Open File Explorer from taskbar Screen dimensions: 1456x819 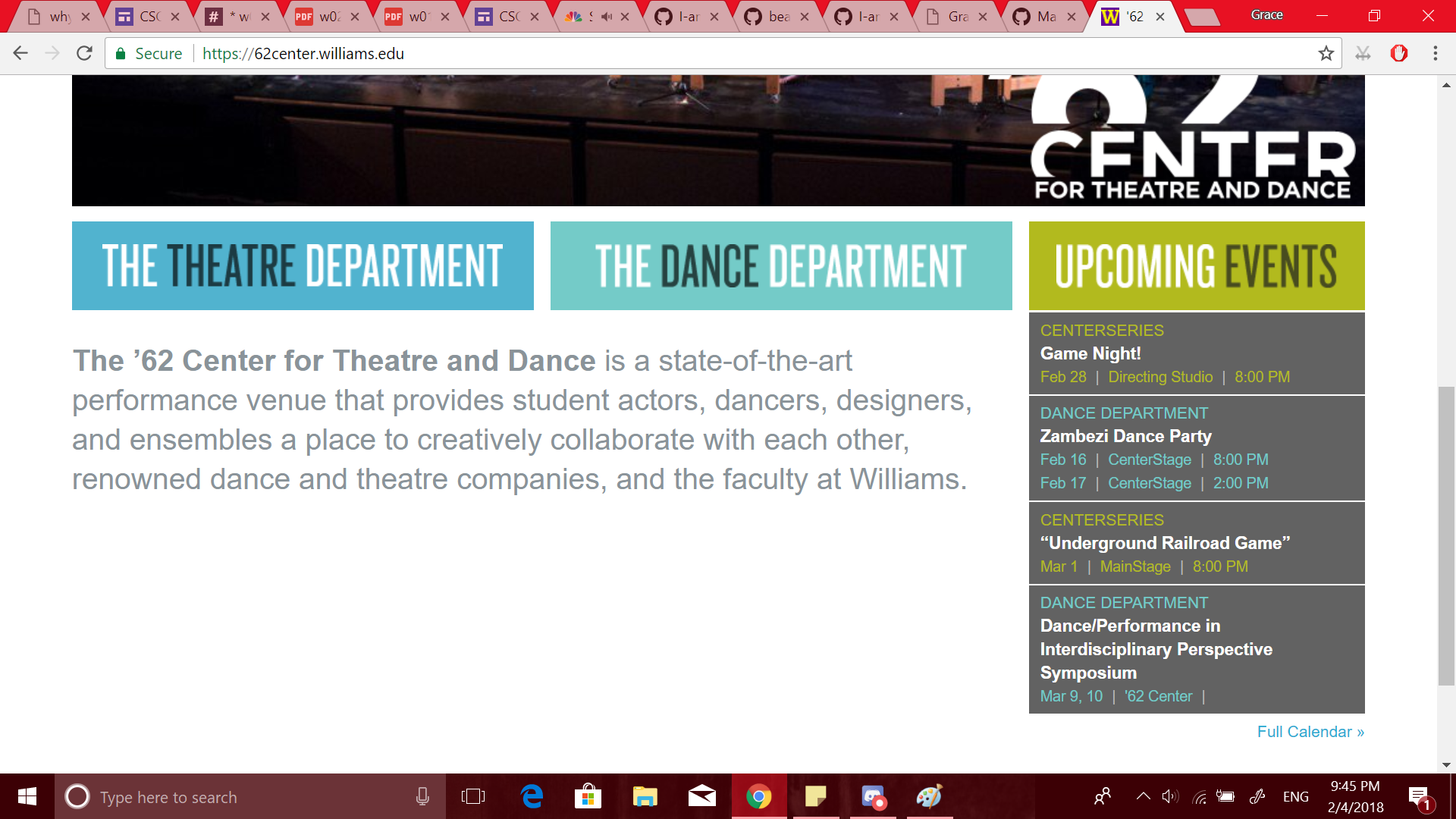[x=645, y=796]
